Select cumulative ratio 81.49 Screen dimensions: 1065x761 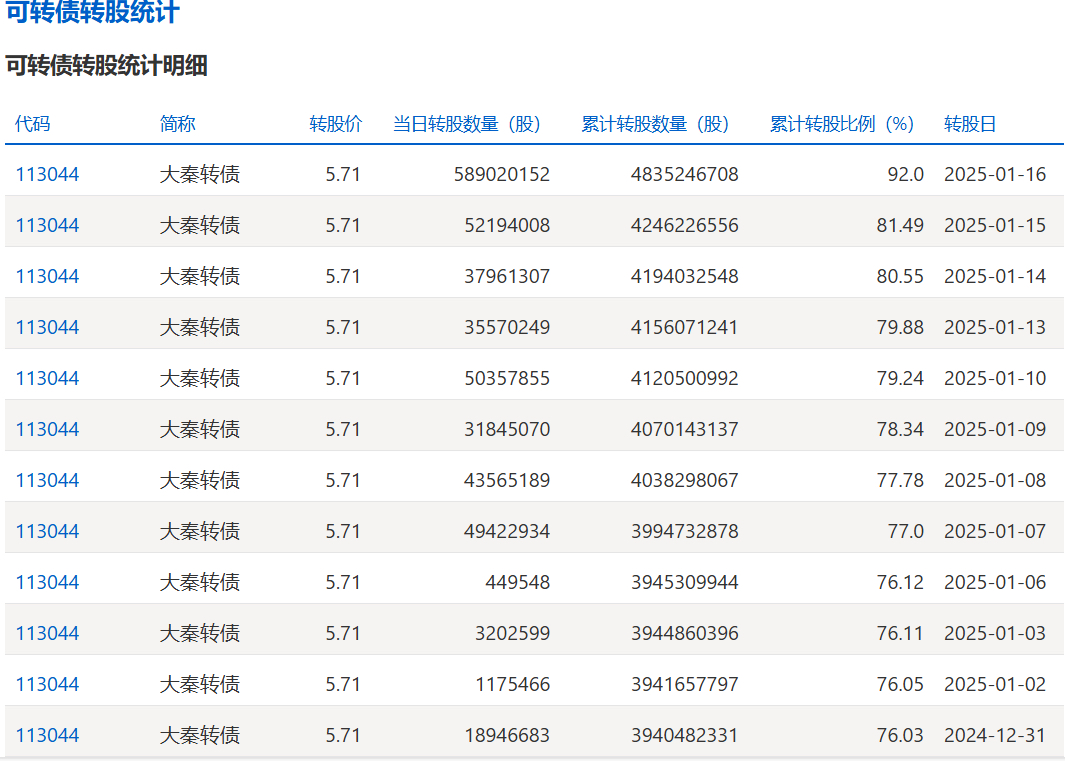click(x=900, y=226)
